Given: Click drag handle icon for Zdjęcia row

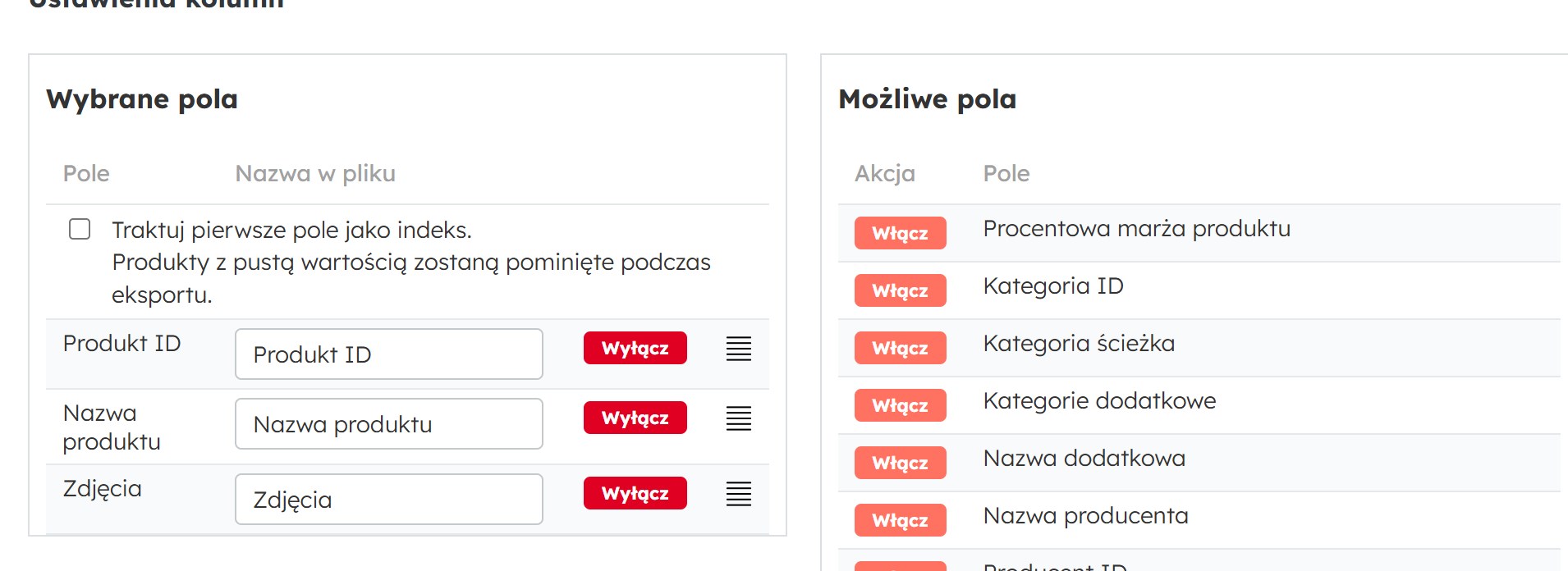Looking at the screenshot, I should click(738, 494).
